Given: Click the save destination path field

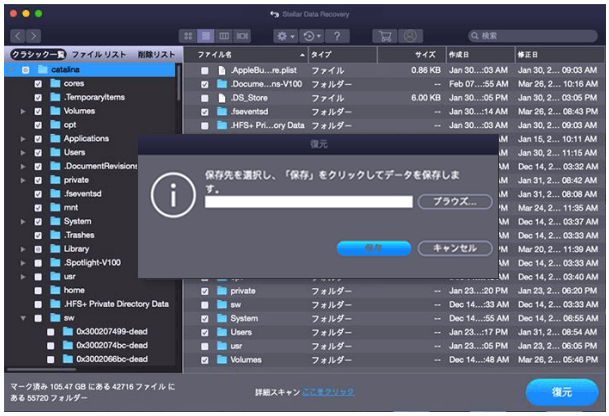Looking at the screenshot, I should point(309,202).
